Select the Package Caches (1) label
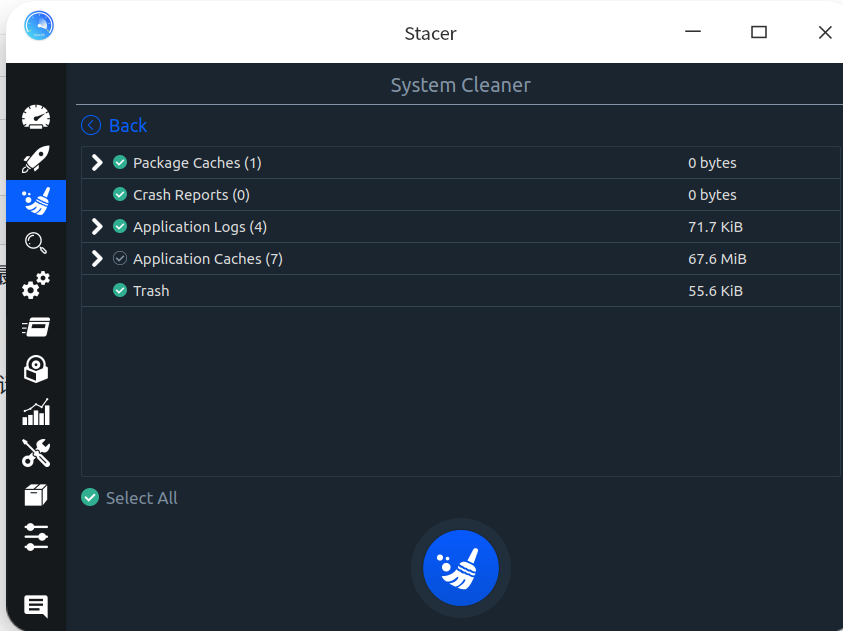Screen dimensions: 843x631 (x=197, y=163)
